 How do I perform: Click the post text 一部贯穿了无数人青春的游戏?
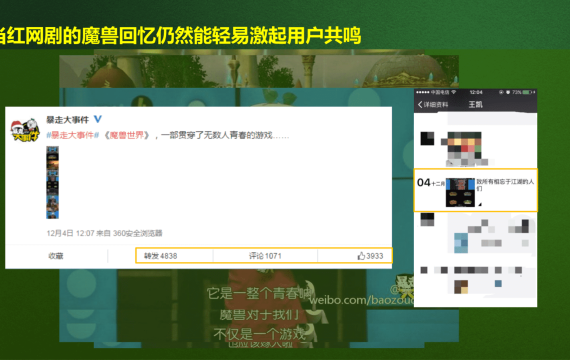(x=217, y=135)
